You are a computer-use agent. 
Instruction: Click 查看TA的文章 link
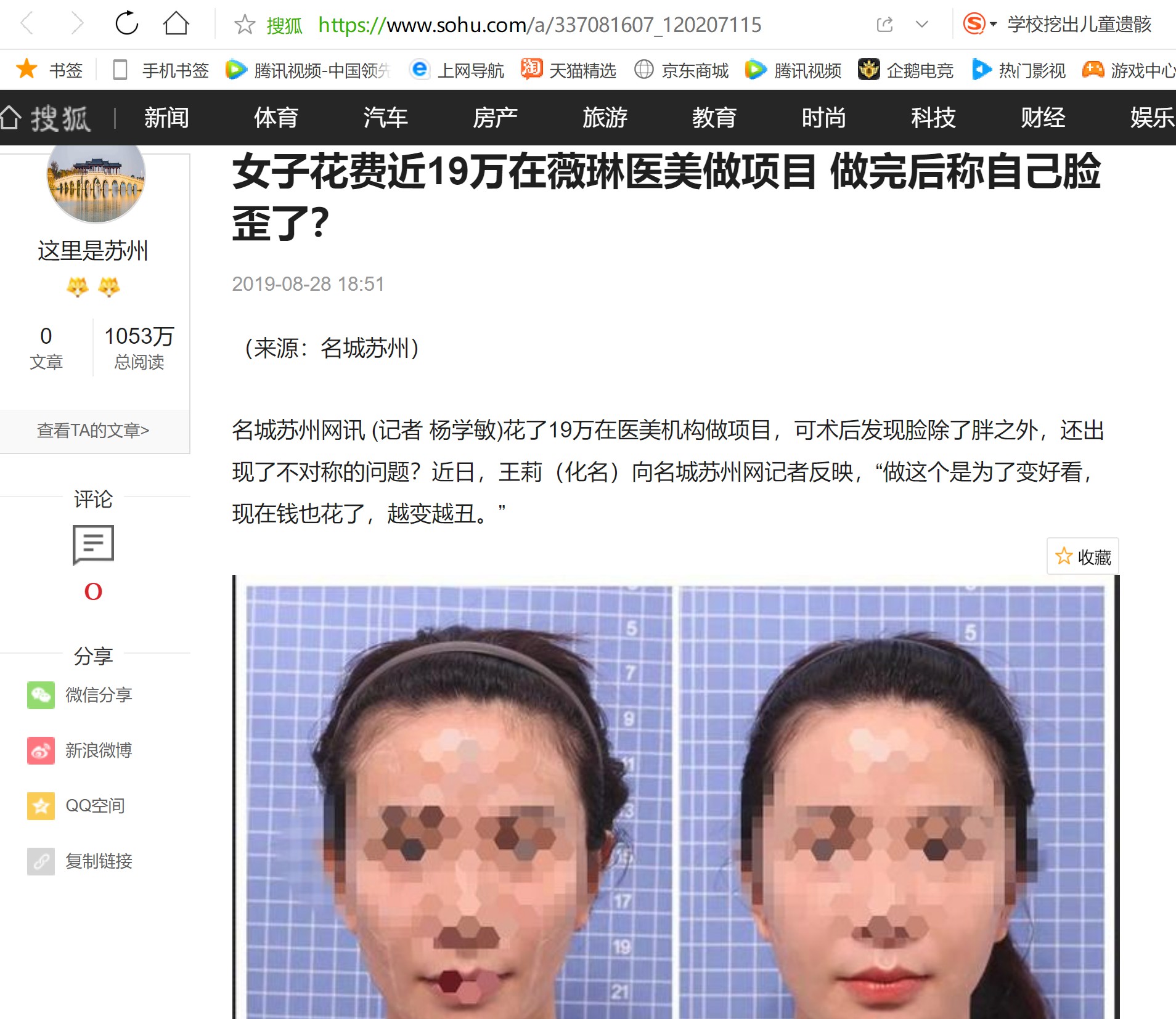[93, 430]
